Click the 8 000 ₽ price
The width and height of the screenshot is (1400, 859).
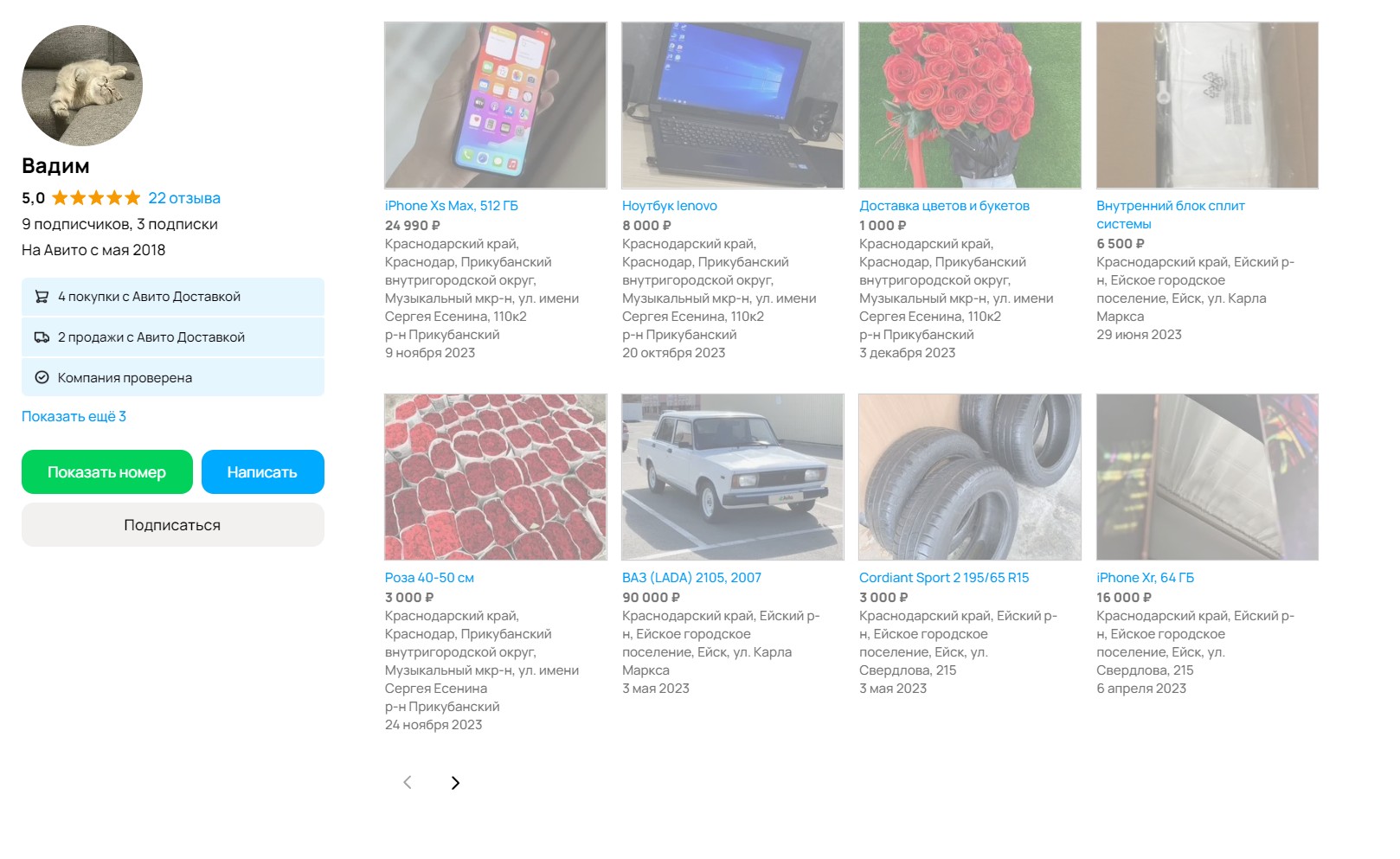click(x=646, y=226)
